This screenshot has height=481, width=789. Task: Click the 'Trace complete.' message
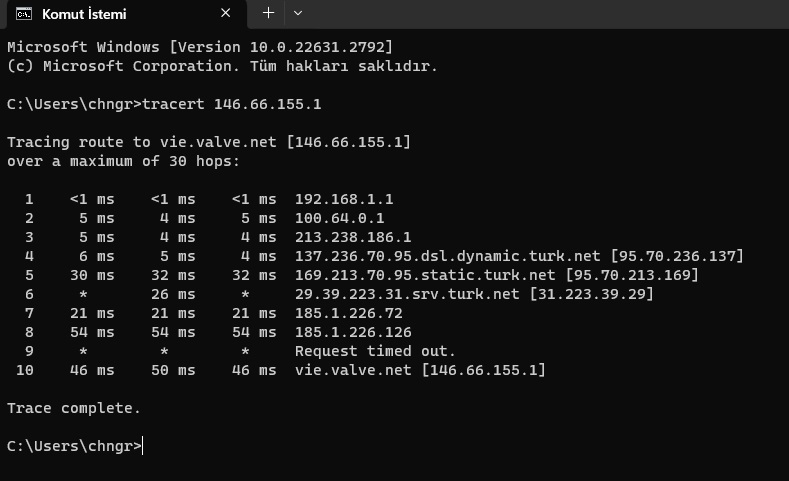click(73, 408)
